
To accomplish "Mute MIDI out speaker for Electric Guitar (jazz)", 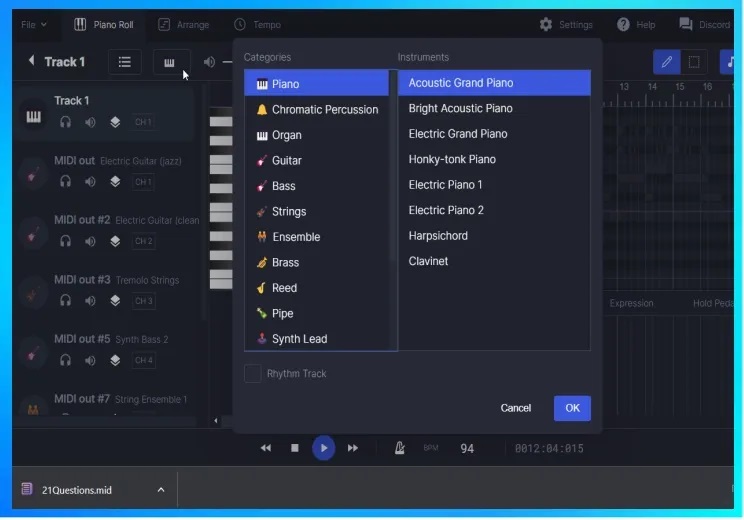I will [x=90, y=182].
